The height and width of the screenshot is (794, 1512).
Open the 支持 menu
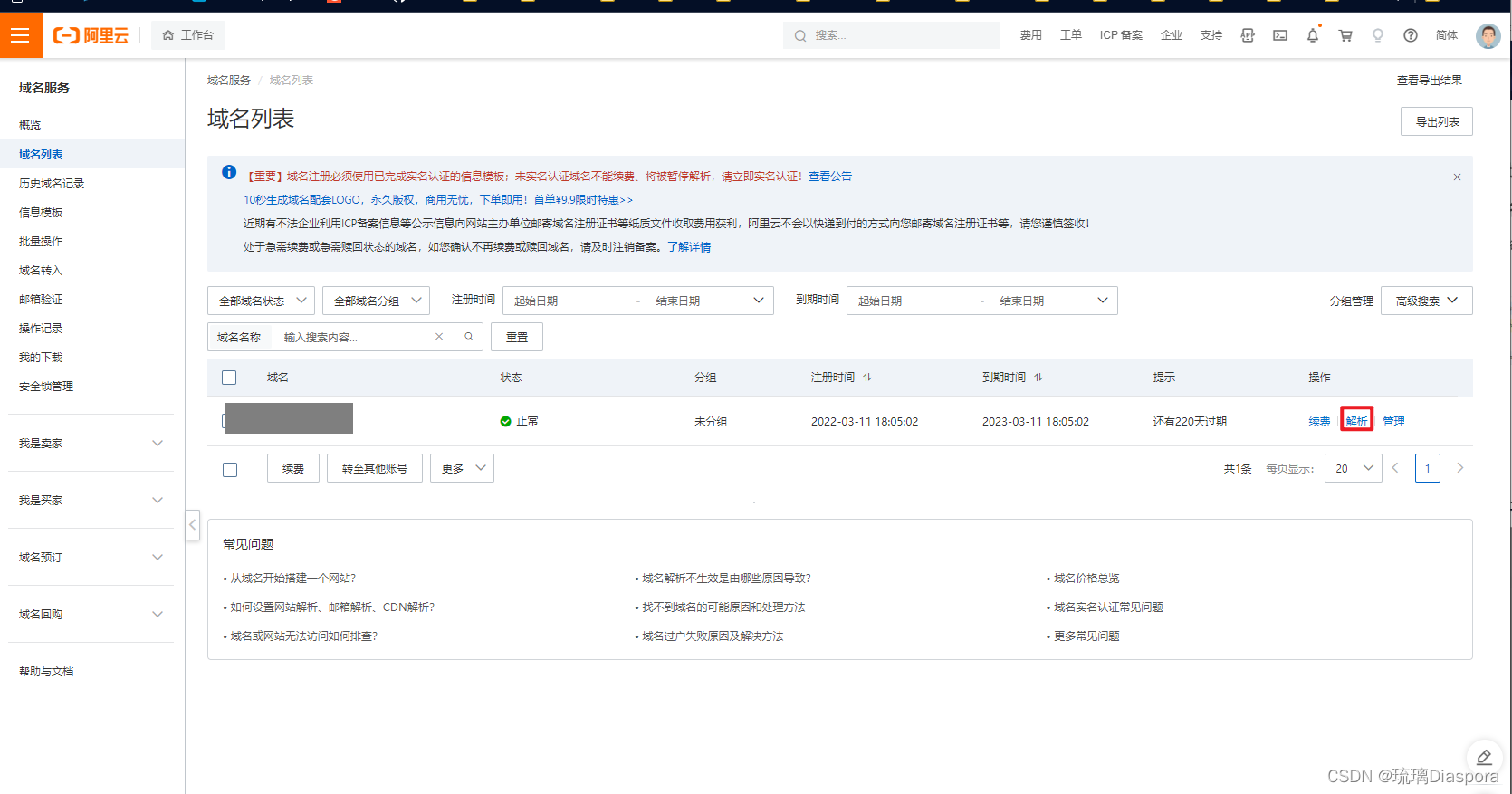pyautogui.click(x=1211, y=35)
